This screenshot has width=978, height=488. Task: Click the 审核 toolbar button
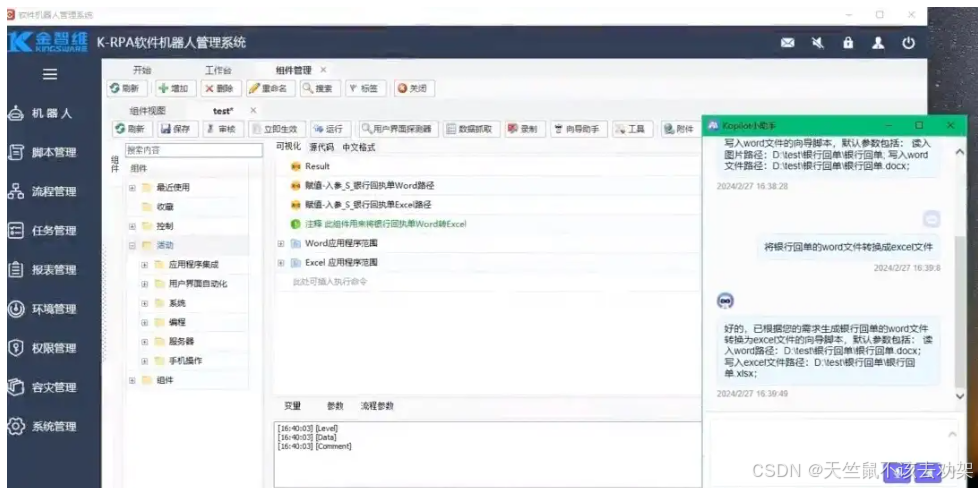pyautogui.click(x=223, y=129)
